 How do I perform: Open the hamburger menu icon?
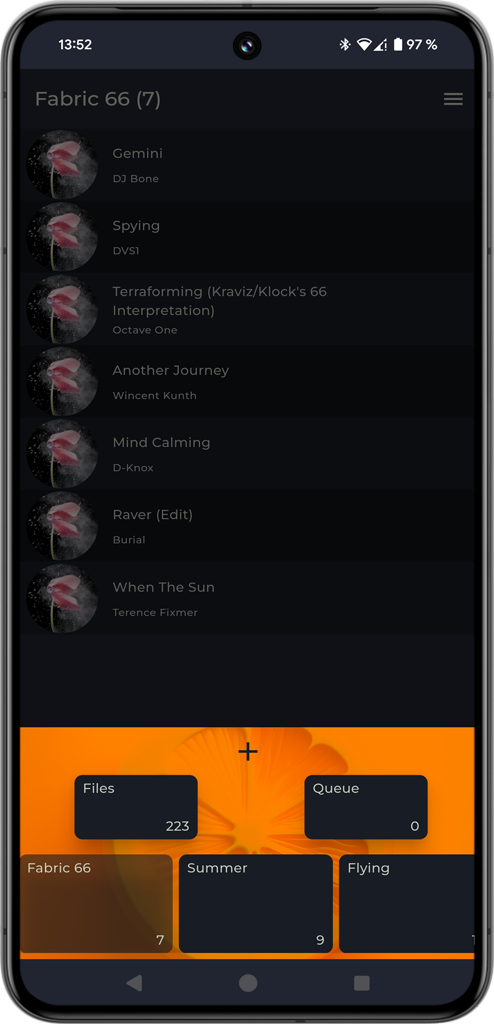pyautogui.click(x=453, y=99)
